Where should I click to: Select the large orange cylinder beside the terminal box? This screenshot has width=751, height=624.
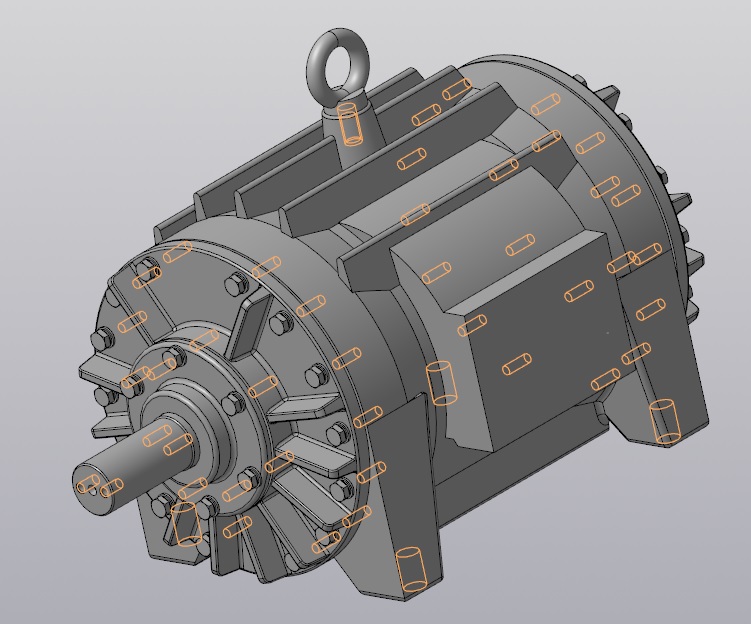(x=441, y=383)
